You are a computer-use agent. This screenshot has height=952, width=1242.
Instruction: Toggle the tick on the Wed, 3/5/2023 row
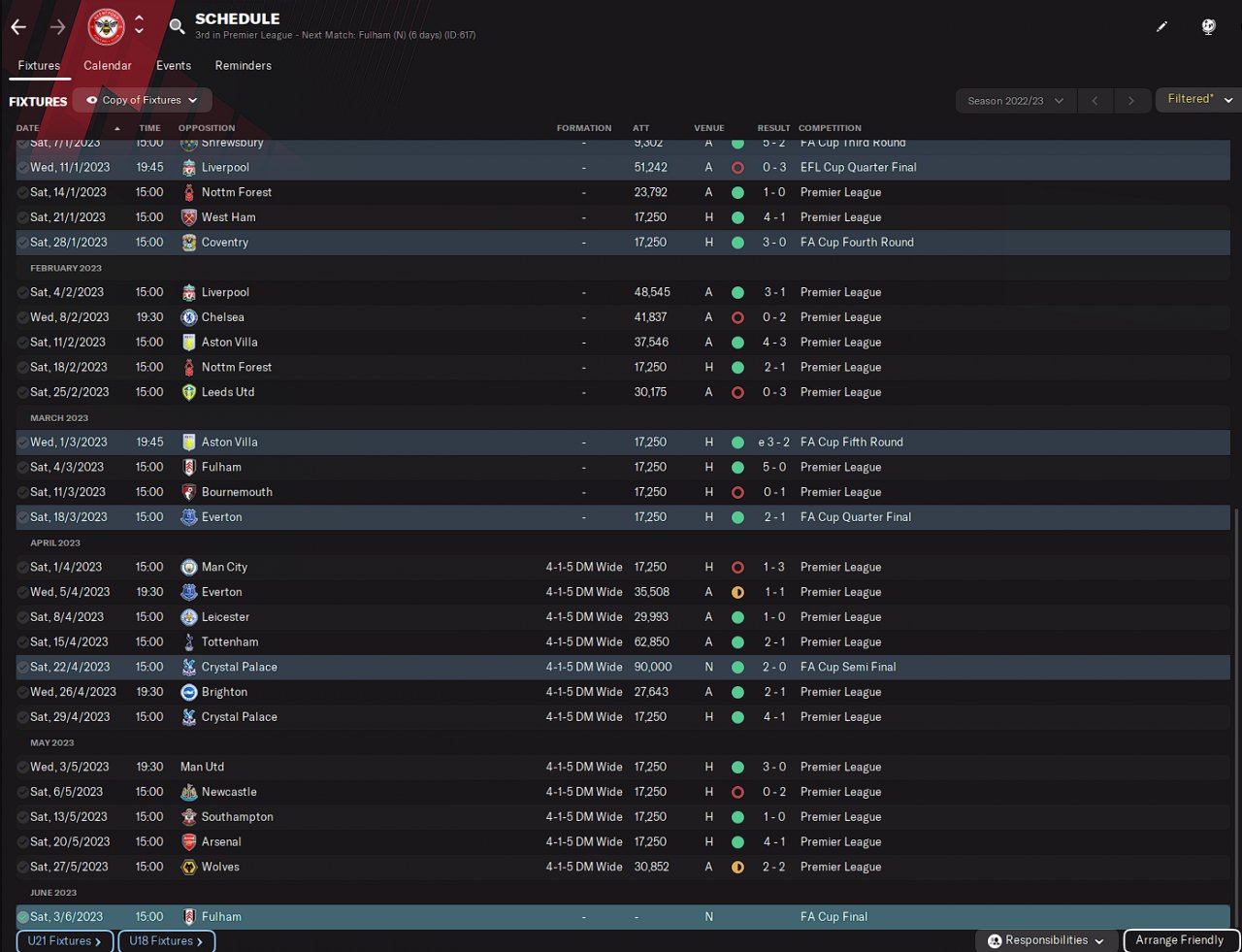[x=22, y=768]
